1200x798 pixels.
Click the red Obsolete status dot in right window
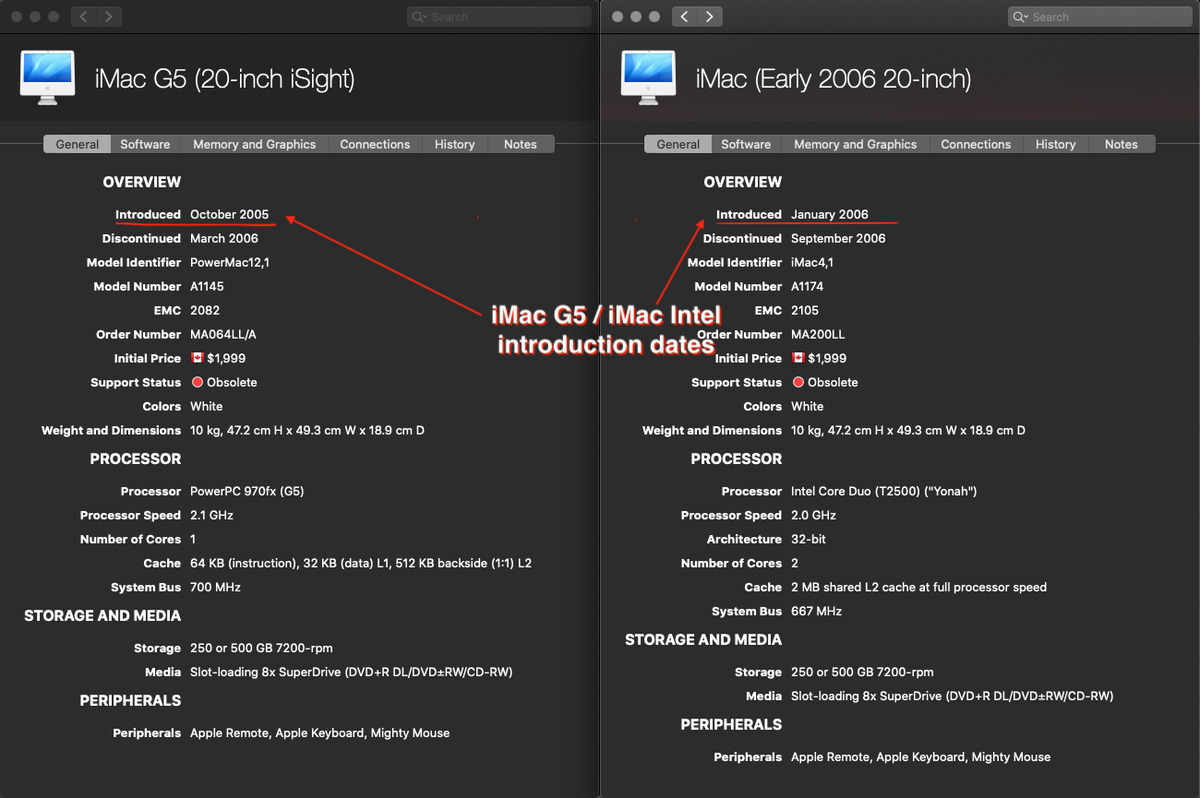(x=798, y=382)
